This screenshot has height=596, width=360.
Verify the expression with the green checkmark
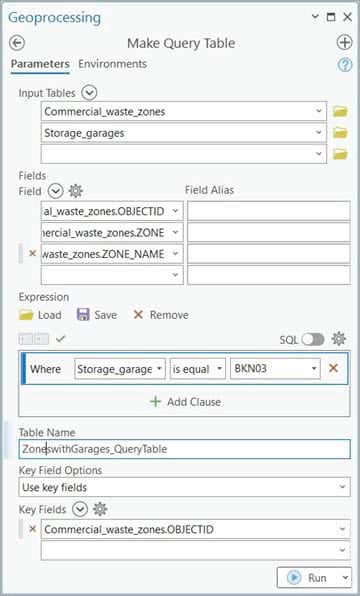click(x=61, y=338)
